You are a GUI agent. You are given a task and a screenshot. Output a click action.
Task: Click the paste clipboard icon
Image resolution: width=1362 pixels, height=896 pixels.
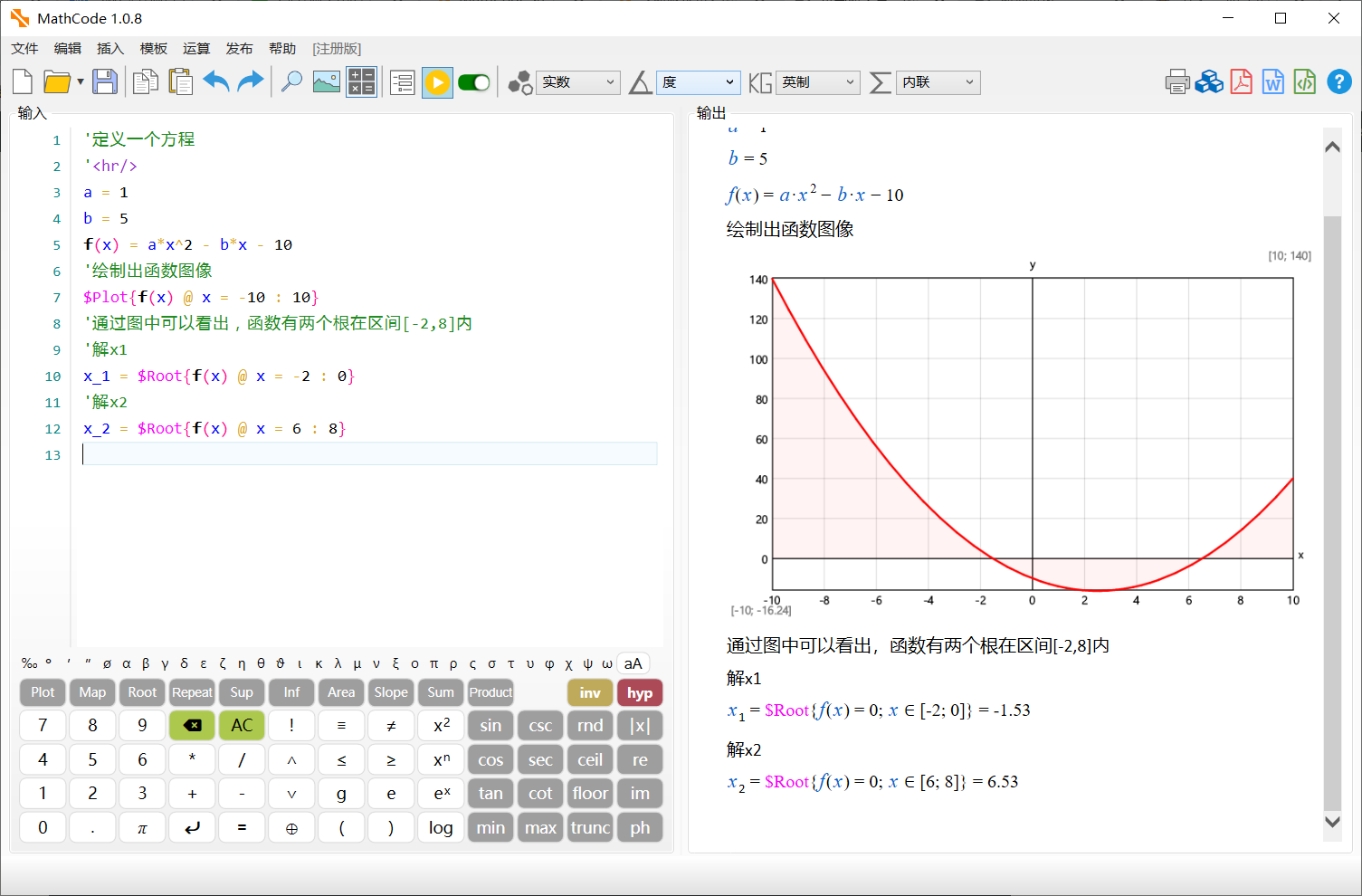181,82
